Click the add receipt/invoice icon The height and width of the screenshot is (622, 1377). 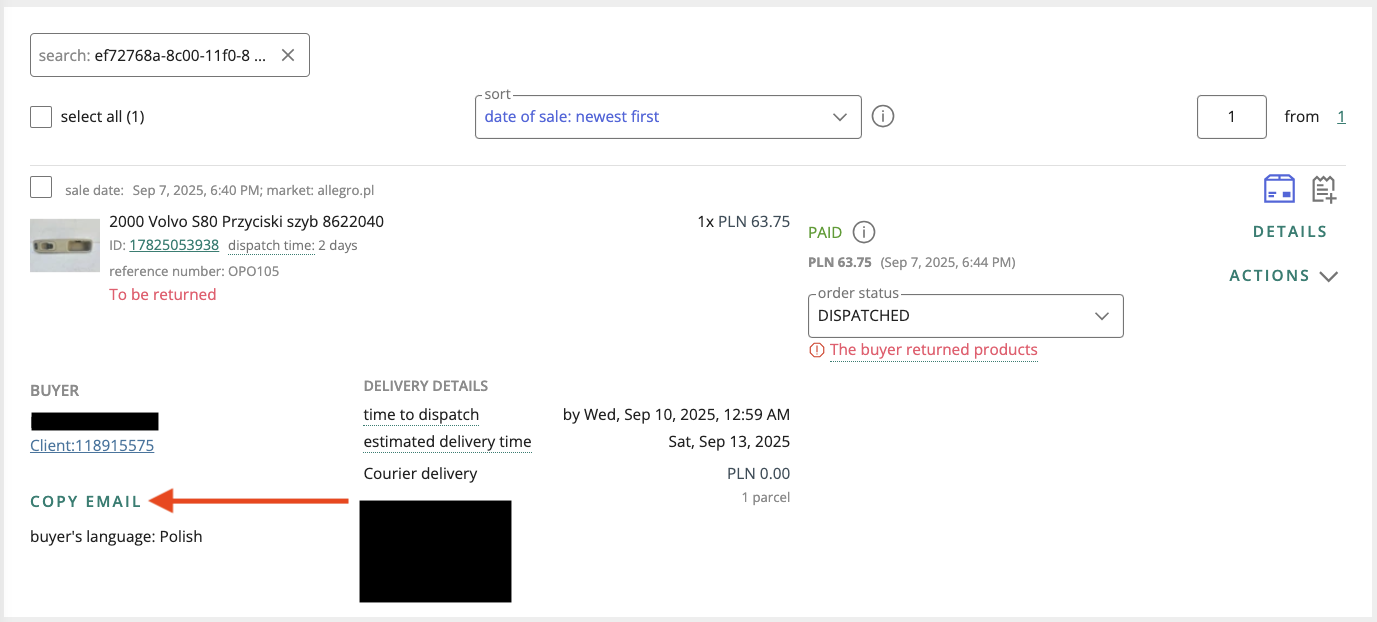click(x=1324, y=188)
